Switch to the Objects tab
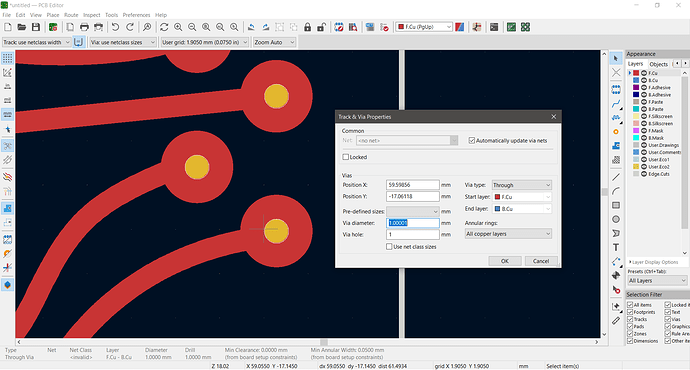The width and height of the screenshot is (690, 370). (x=658, y=64)
